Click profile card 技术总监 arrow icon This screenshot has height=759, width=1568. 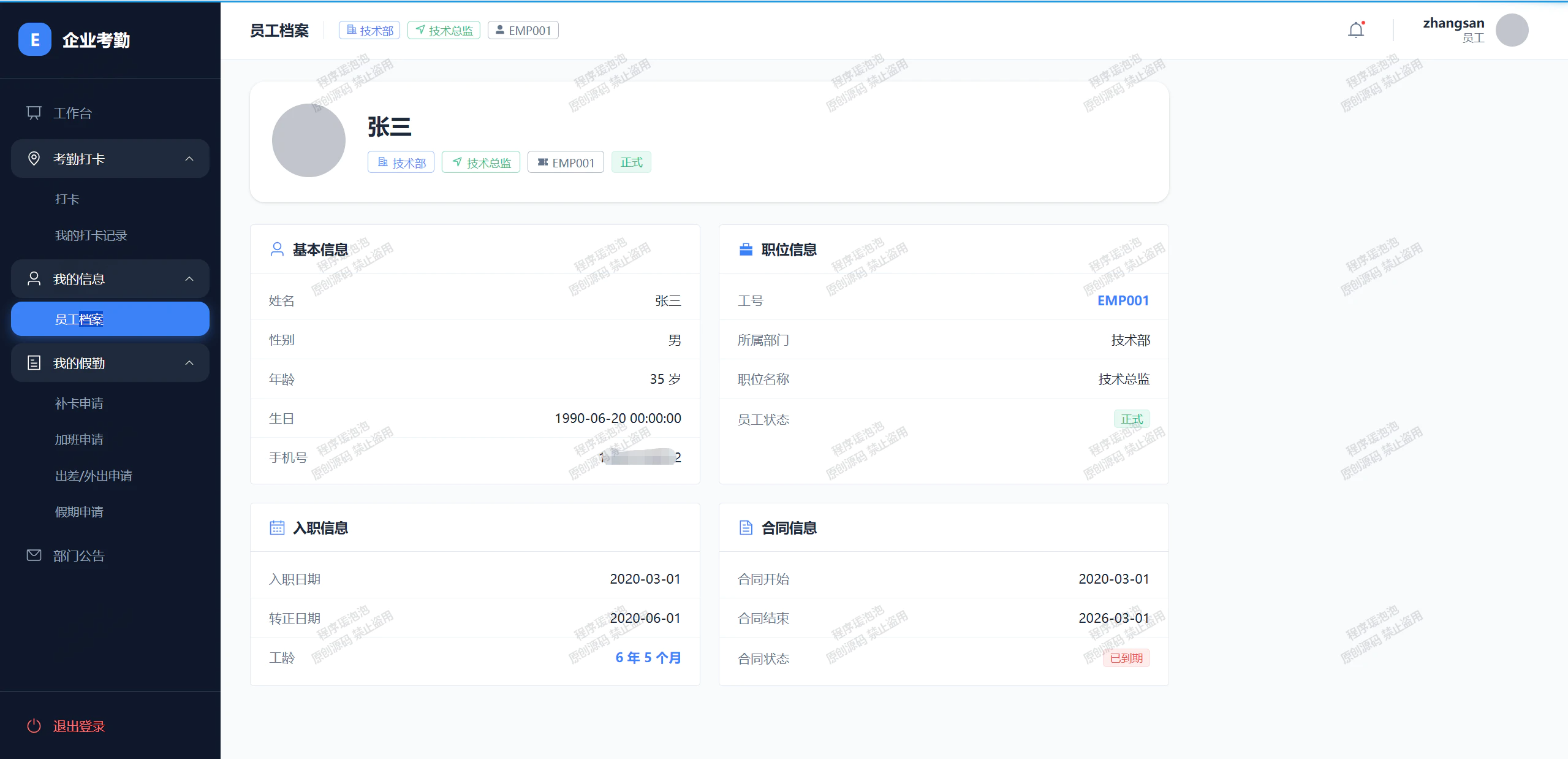[457, 162]
